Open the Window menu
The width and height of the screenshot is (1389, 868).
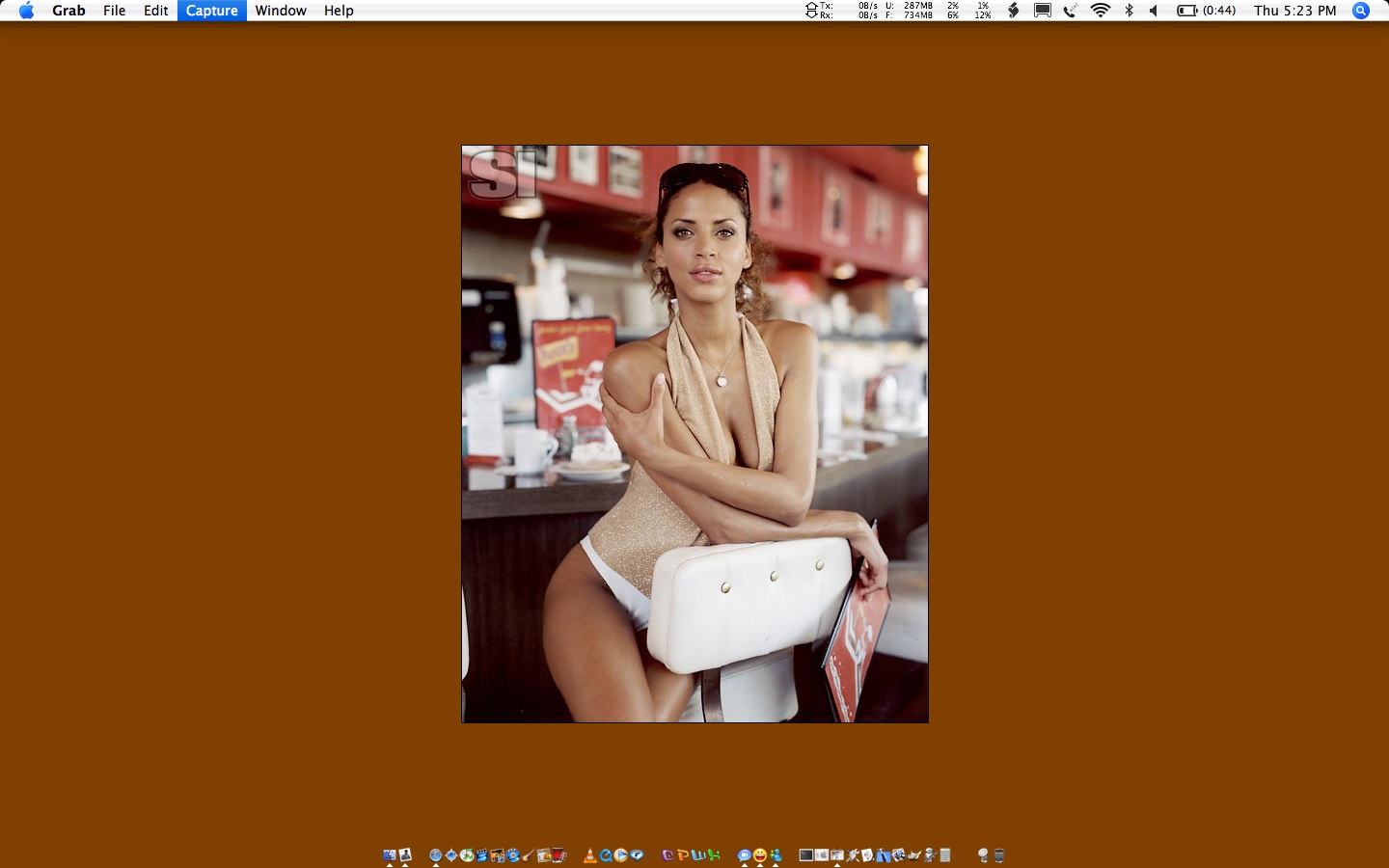tap(281, 11)
